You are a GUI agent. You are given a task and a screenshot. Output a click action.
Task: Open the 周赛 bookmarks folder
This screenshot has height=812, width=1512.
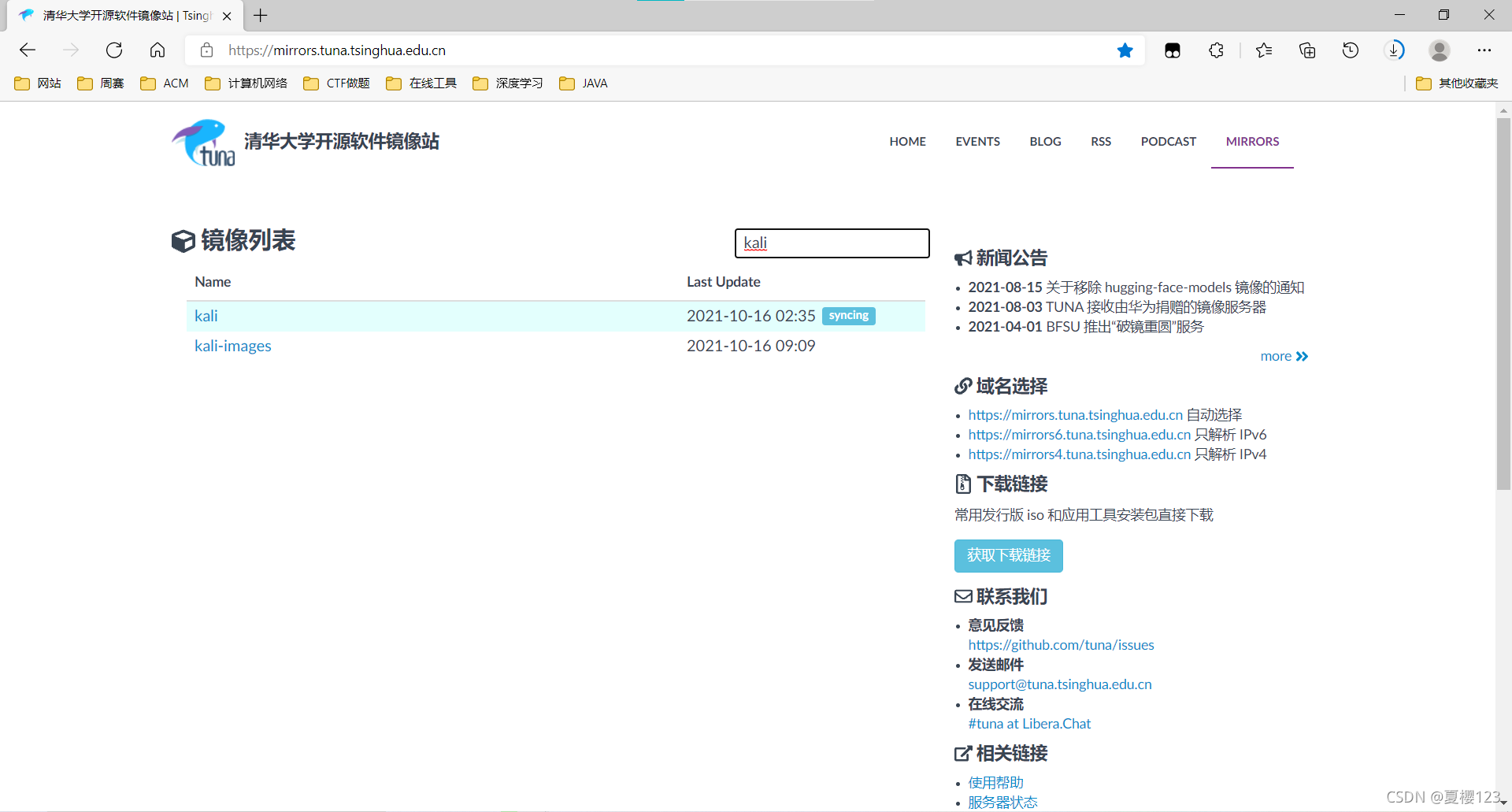[x=101, y=83]
